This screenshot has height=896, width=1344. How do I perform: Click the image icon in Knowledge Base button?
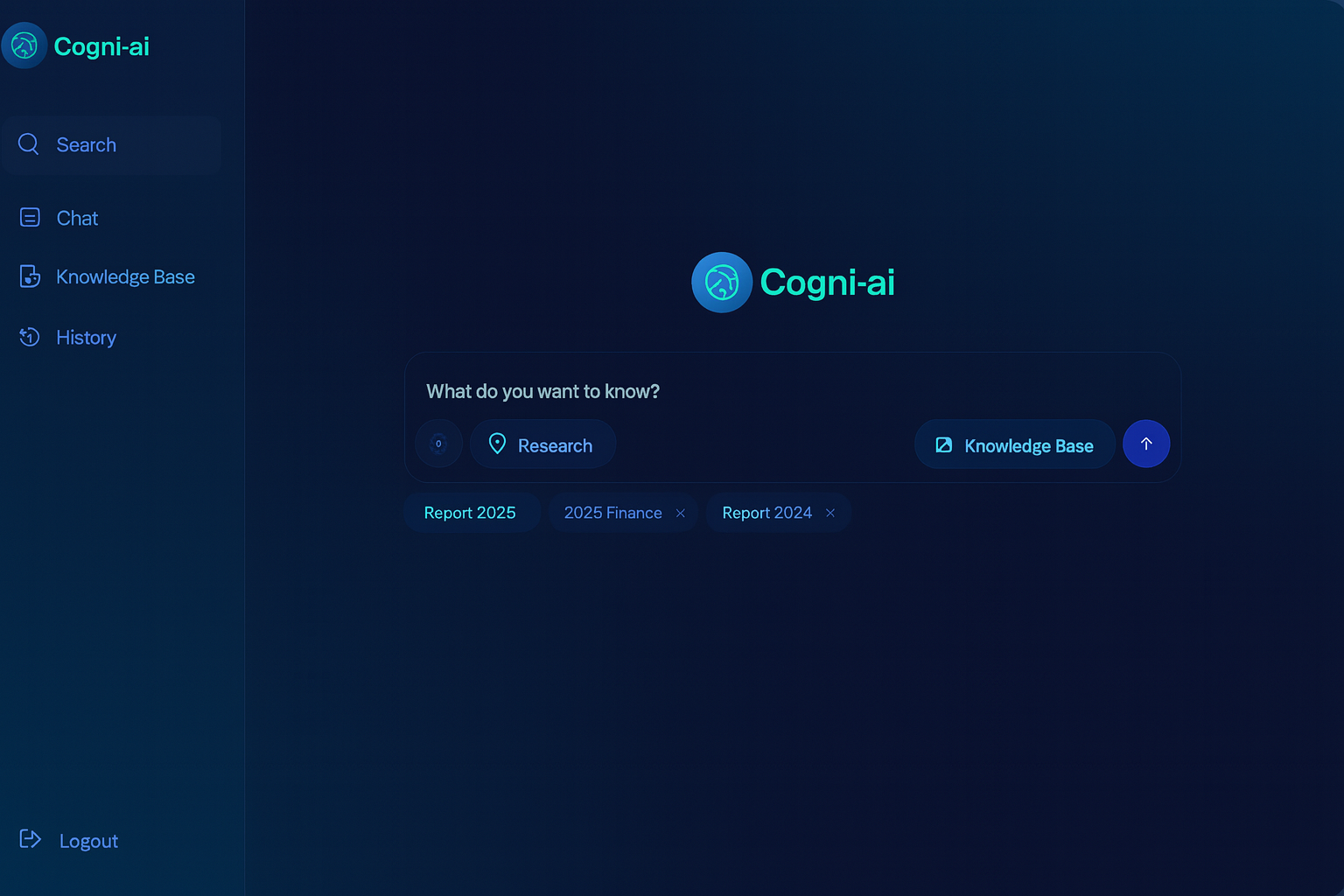(943, 444)
